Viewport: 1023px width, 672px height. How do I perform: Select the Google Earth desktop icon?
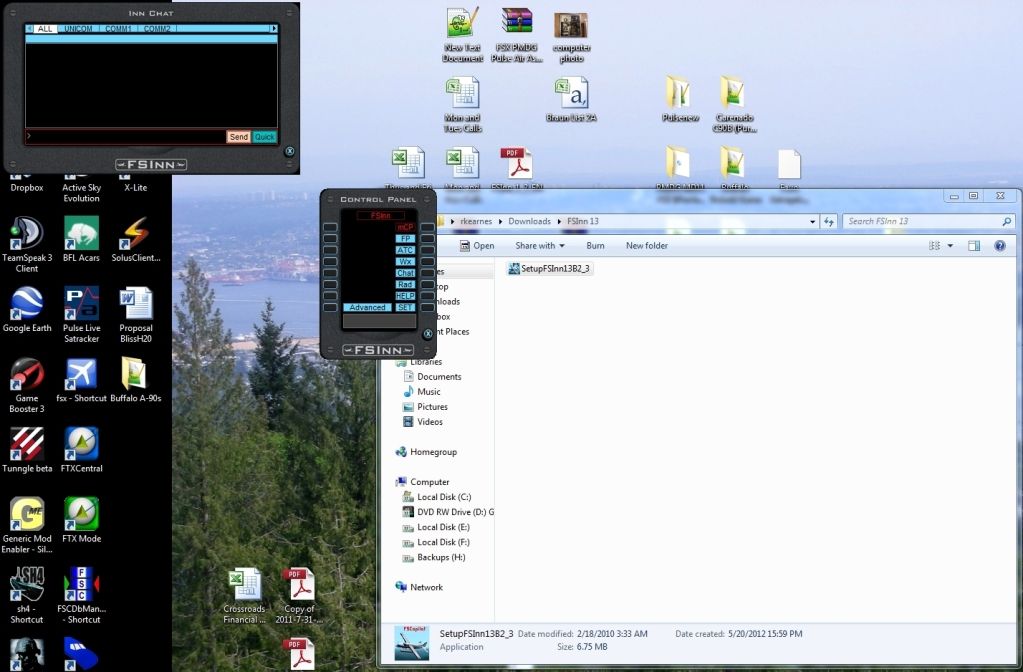coord(27,310)
